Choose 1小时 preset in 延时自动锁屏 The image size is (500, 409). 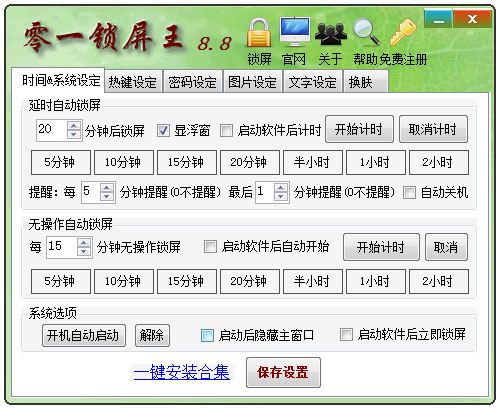(x=376, y=162)
